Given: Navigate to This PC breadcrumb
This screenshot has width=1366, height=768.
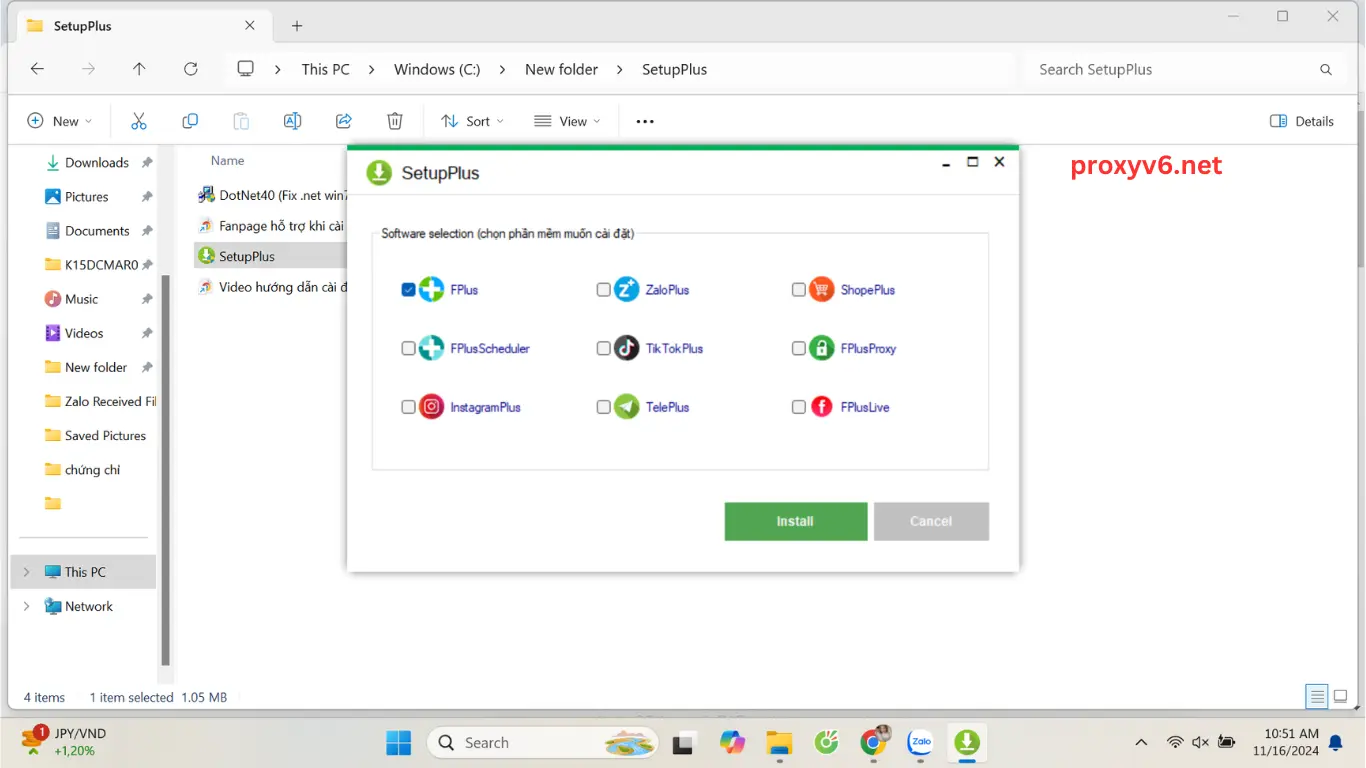Looking at the screenshot, I should click(x=326, y=69).
